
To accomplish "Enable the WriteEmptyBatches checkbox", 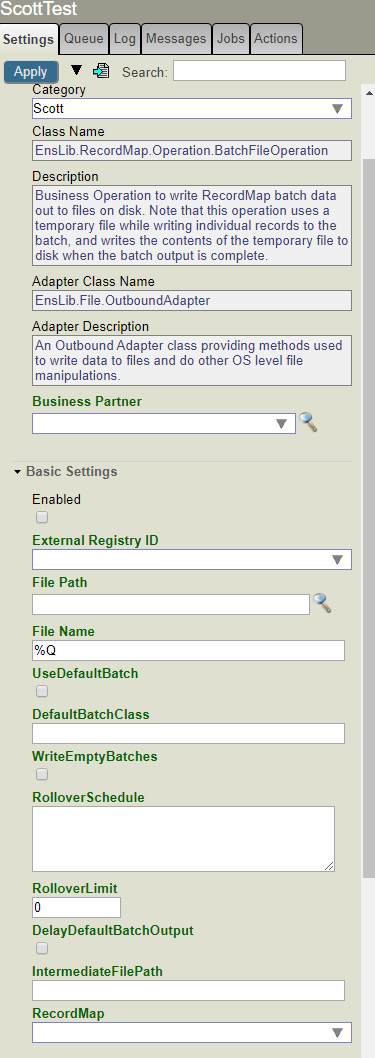I will coord(42,774).
